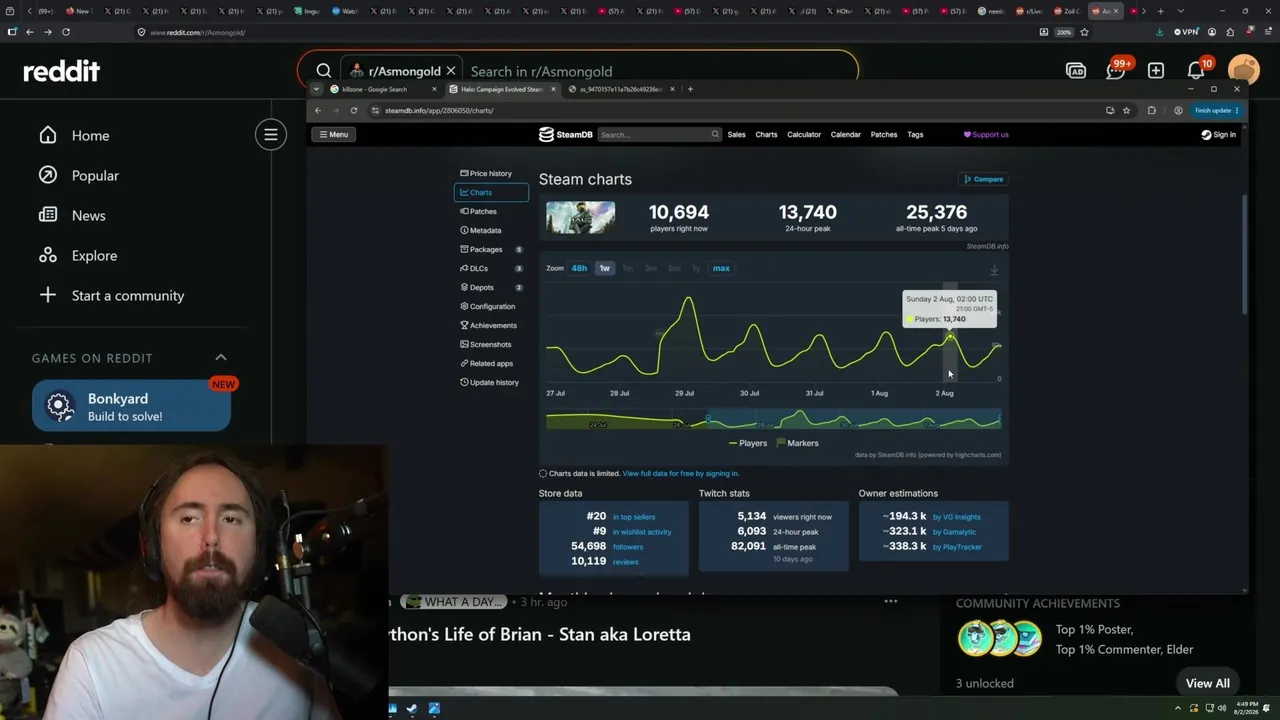The image size is (1280, 720).
Task: Open Price history in SteamDB sidebar
Action: tap(491, 173)
